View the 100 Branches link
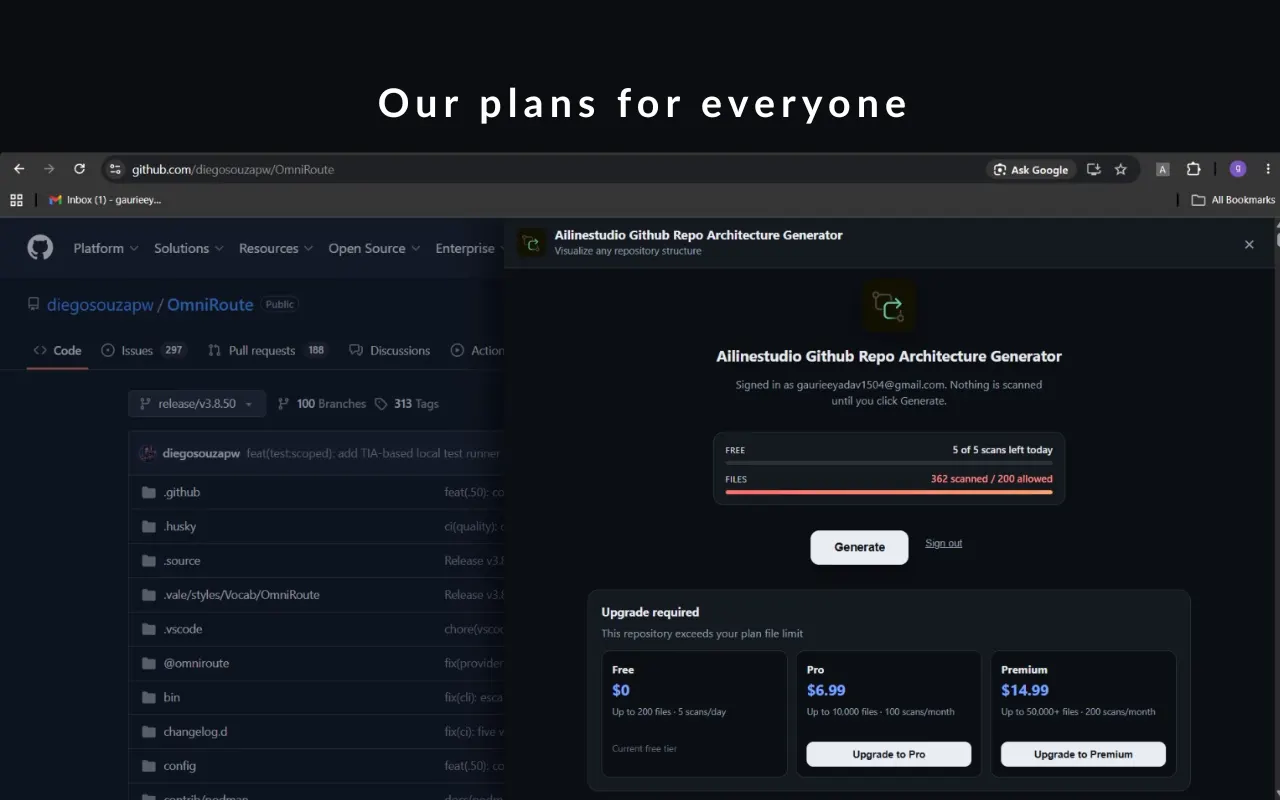This screenshot has width=1280, height=800. 322,404
